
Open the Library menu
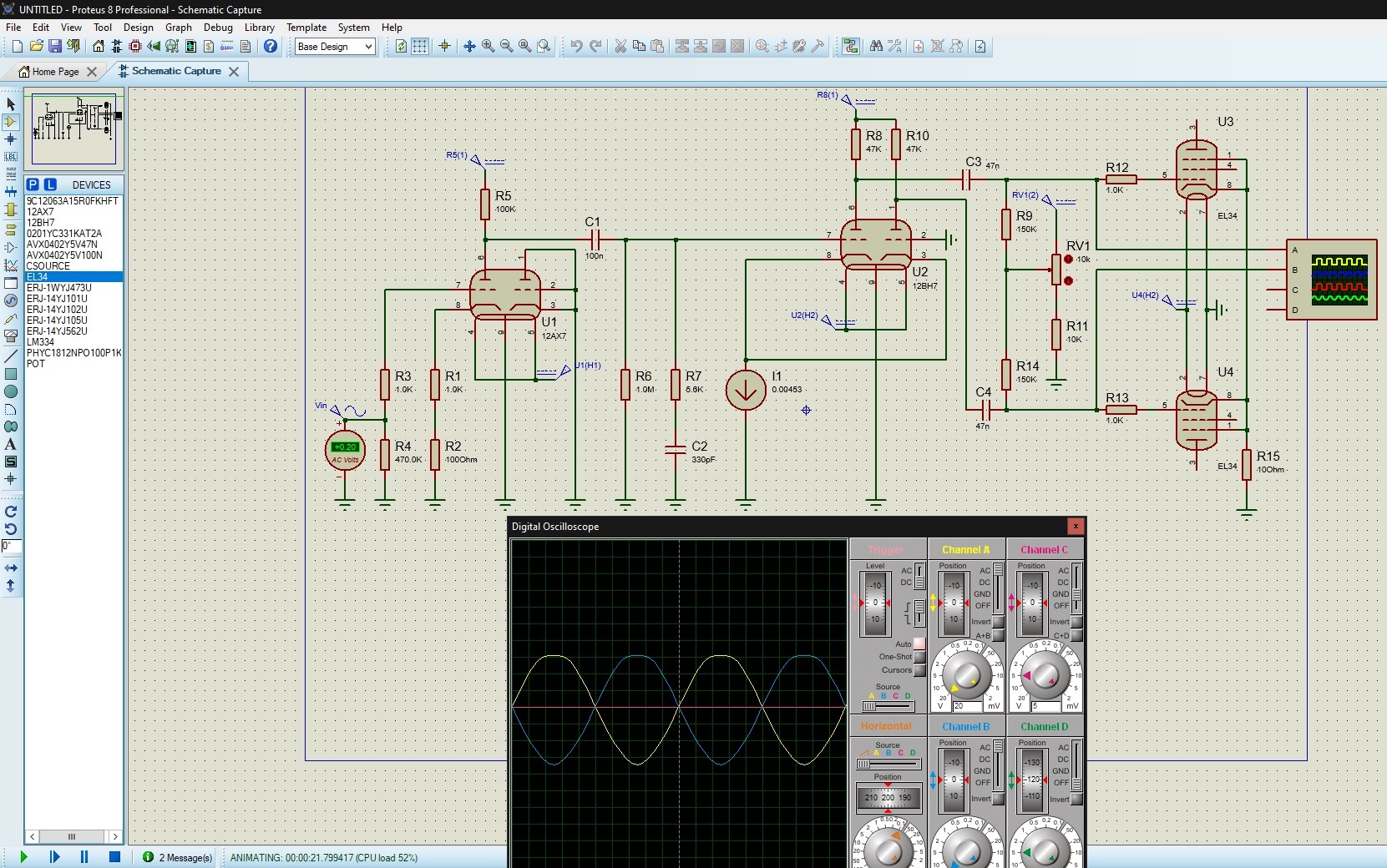[x=259, y=28]
